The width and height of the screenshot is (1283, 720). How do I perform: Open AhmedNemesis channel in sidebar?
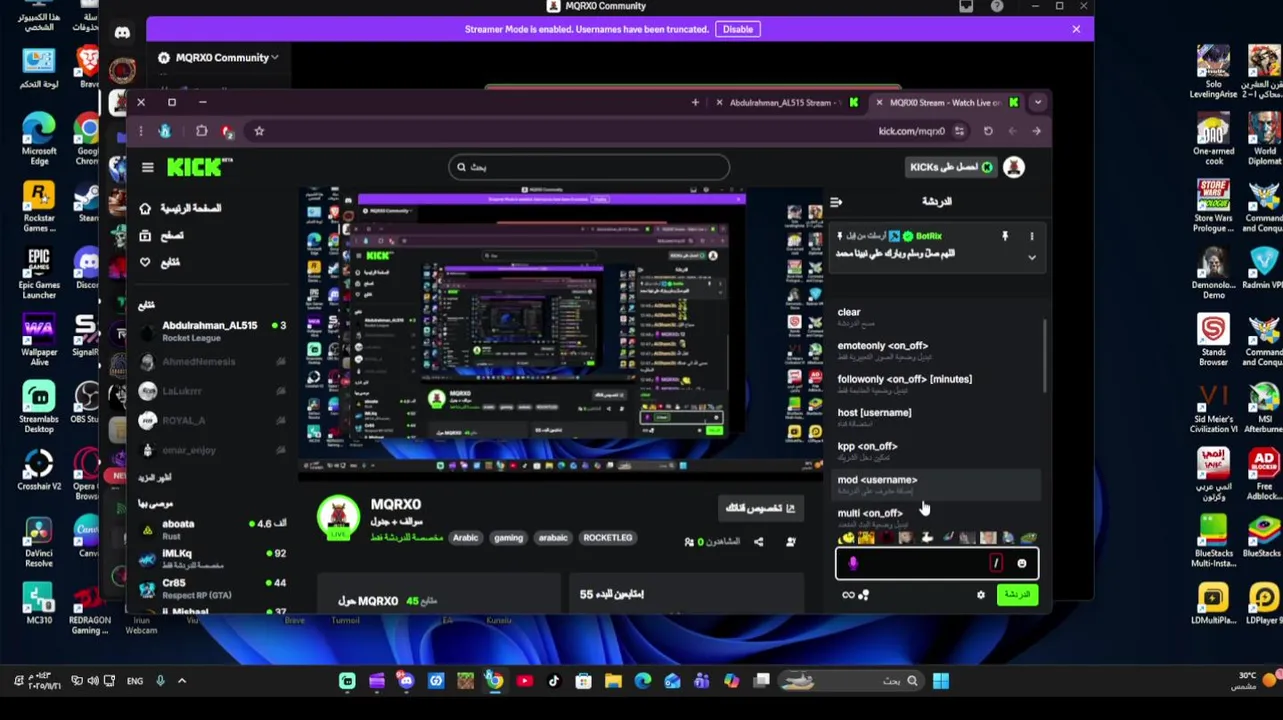tap(212, 362)
